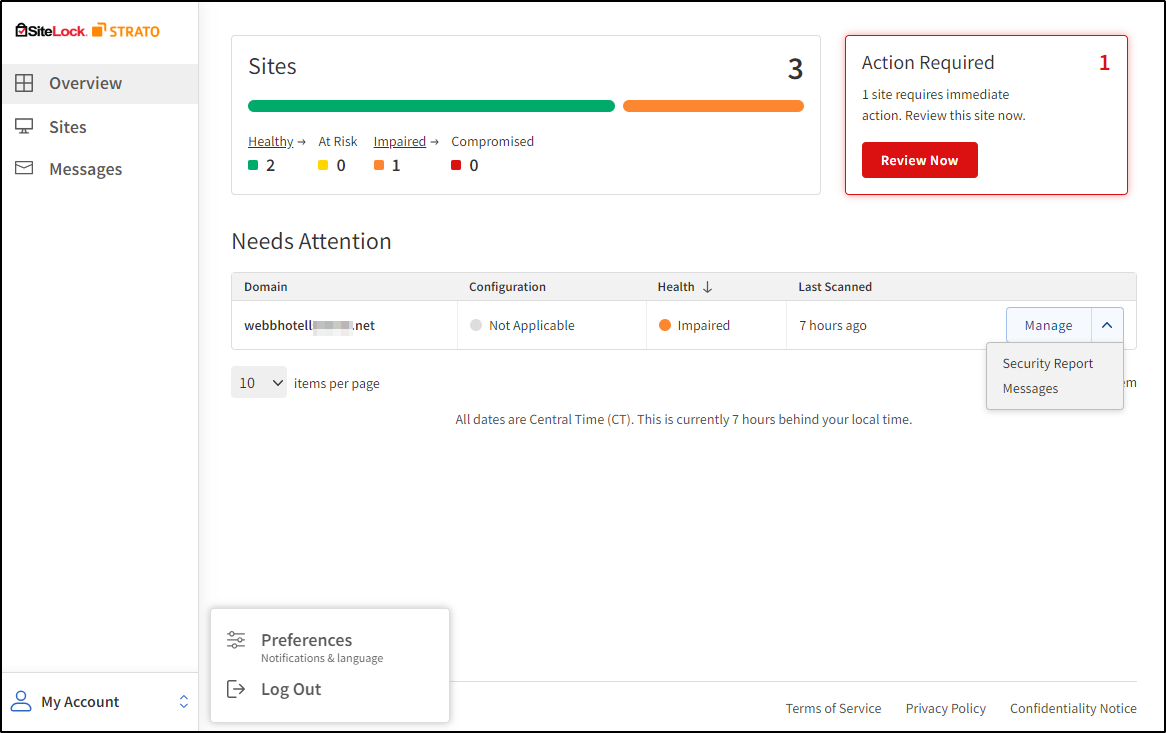Screen dimensions: 1166x733
Task: Click the Sites monitor icon in sidebar
Action: click(22, 126)
